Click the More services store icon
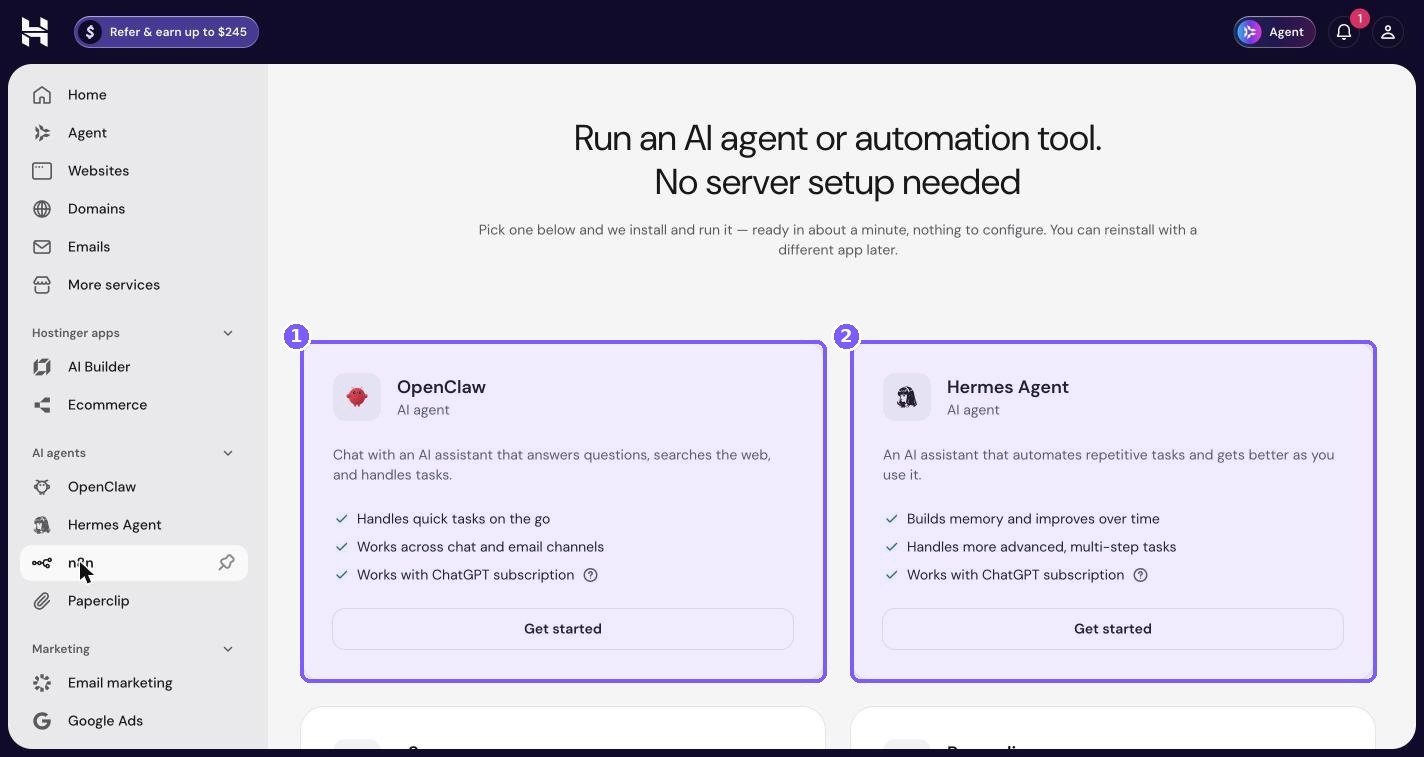The height and width of the screenshot is (757, 1424). pyautogui.click(x=42, y=285)
